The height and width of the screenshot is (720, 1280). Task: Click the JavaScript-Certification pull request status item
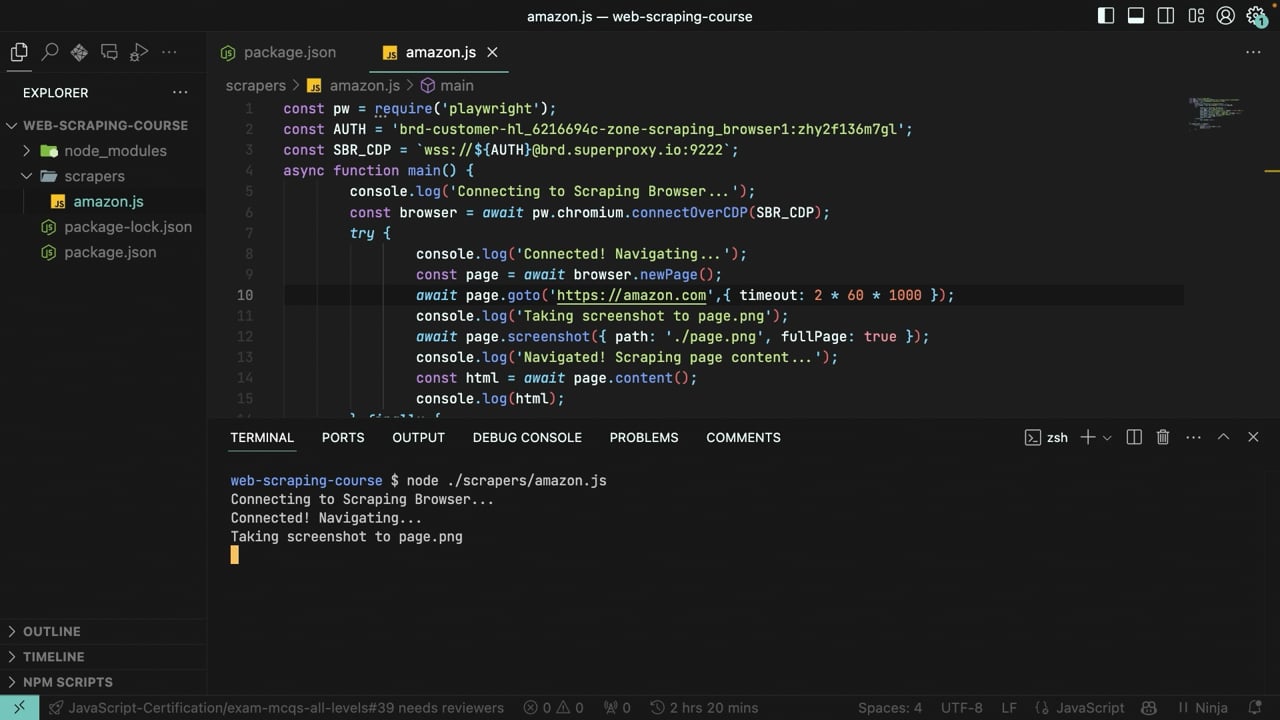(x=276, y=708)
